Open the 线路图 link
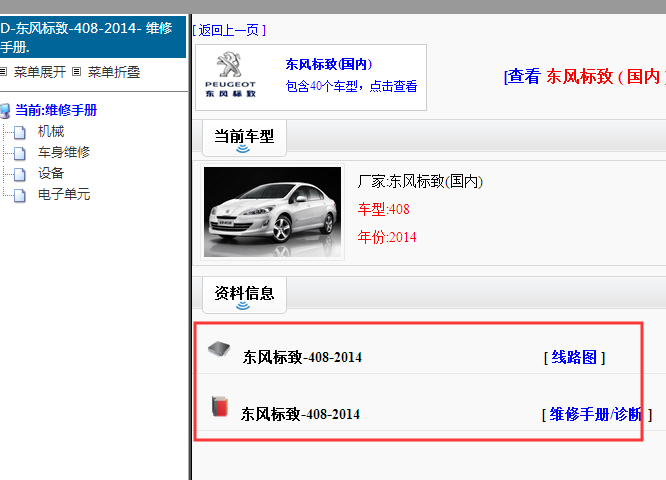This screenshot has width=666, height=480. tap(574, 358)
